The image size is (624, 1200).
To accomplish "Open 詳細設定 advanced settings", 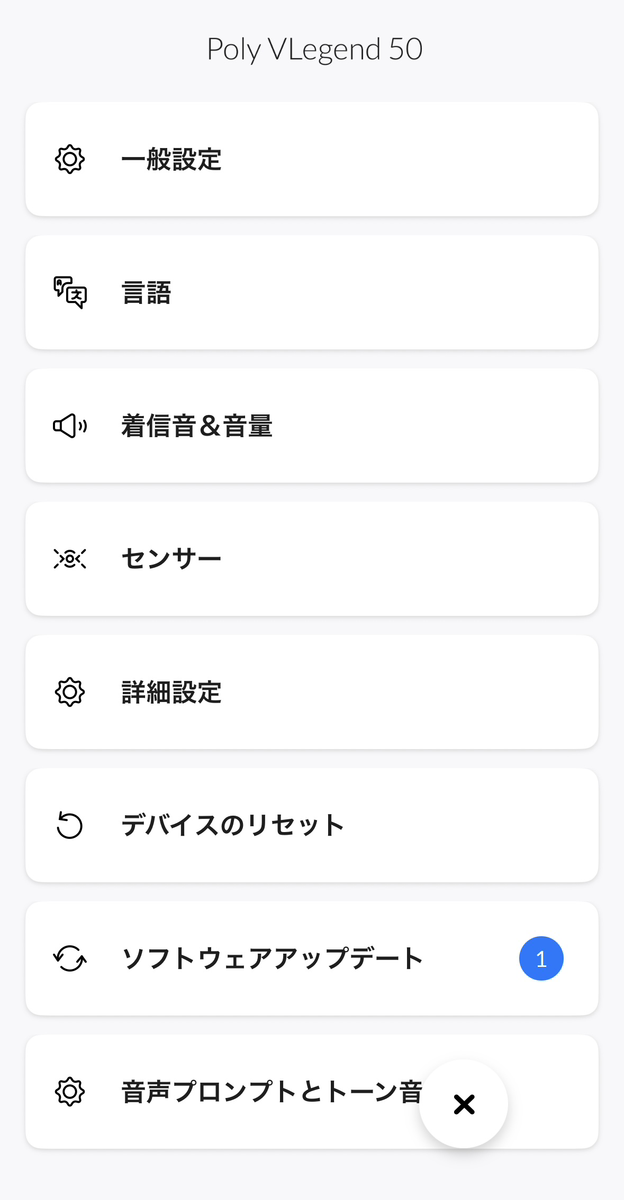I will [171, 692].
